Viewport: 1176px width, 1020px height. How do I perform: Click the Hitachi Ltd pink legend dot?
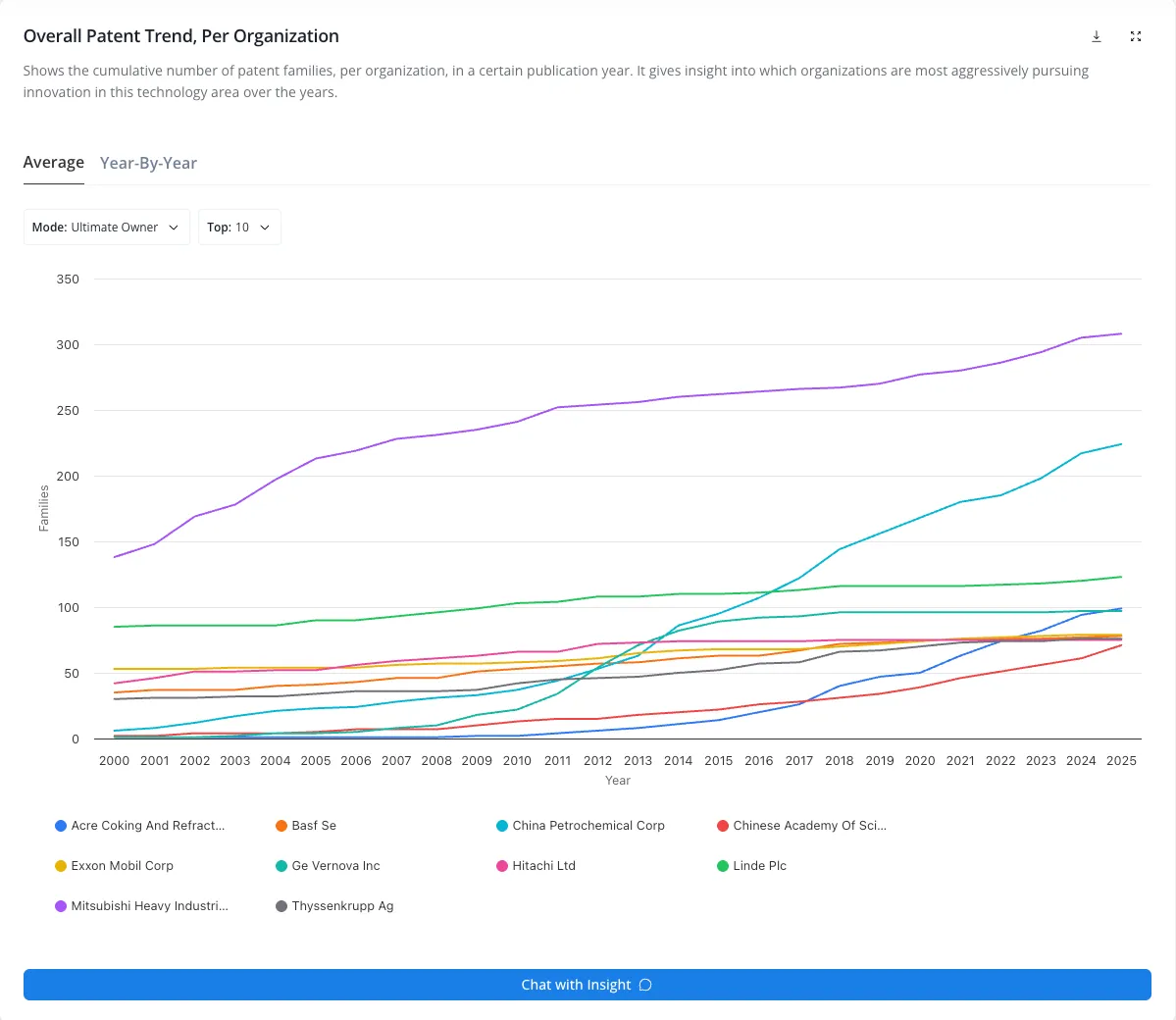point(502,866)
